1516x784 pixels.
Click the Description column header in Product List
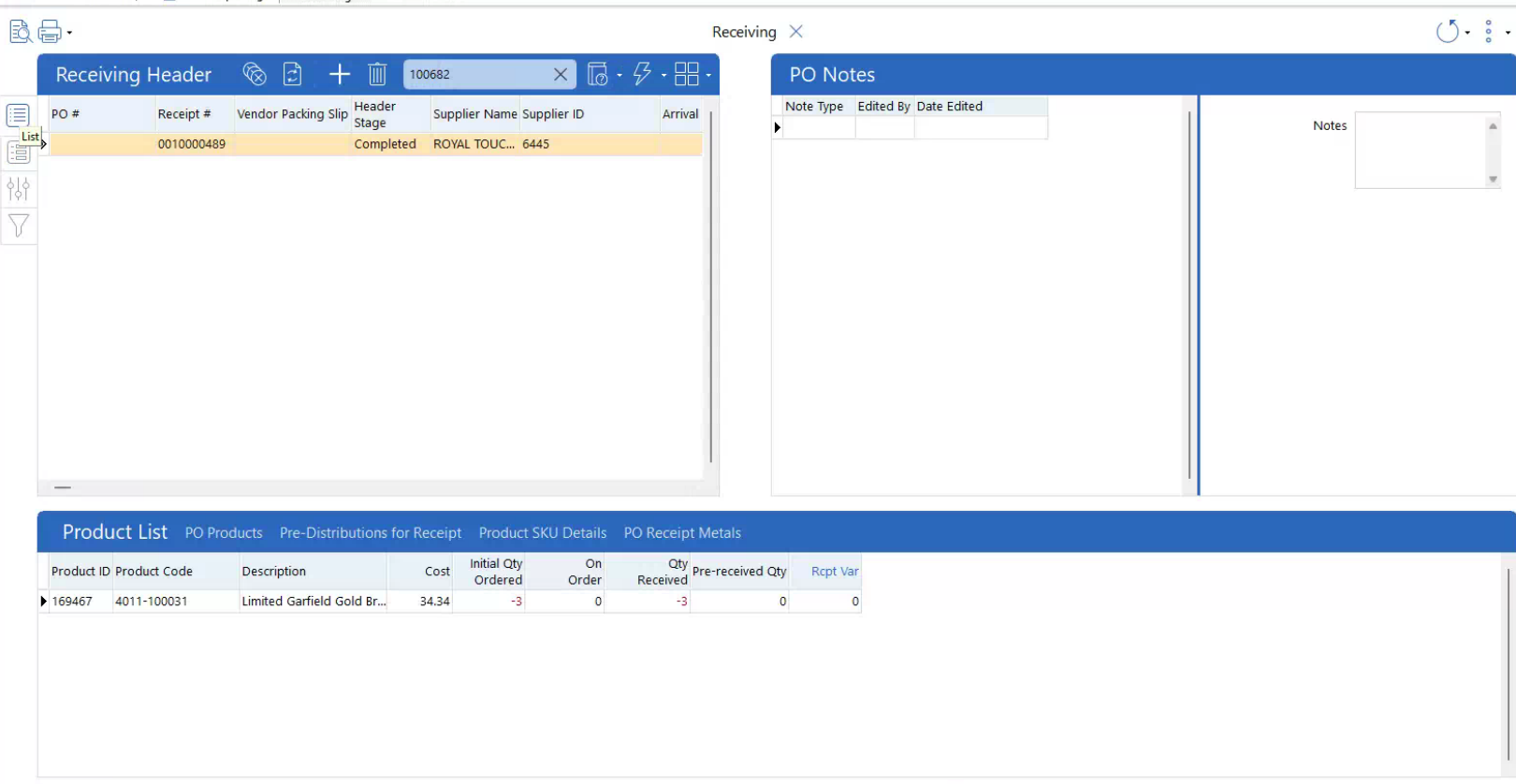coord(313,572)
